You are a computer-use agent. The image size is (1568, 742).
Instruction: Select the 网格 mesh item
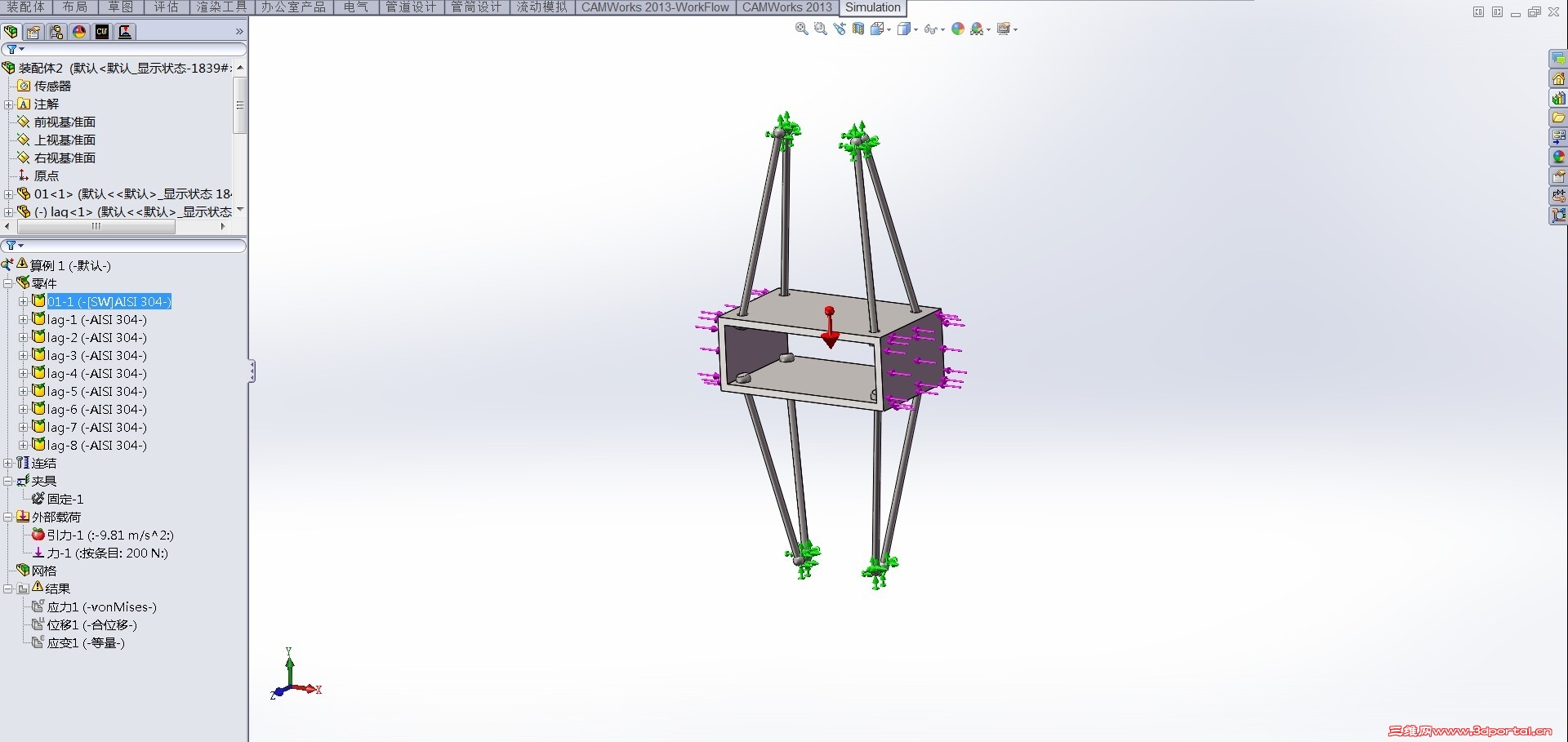44,571
